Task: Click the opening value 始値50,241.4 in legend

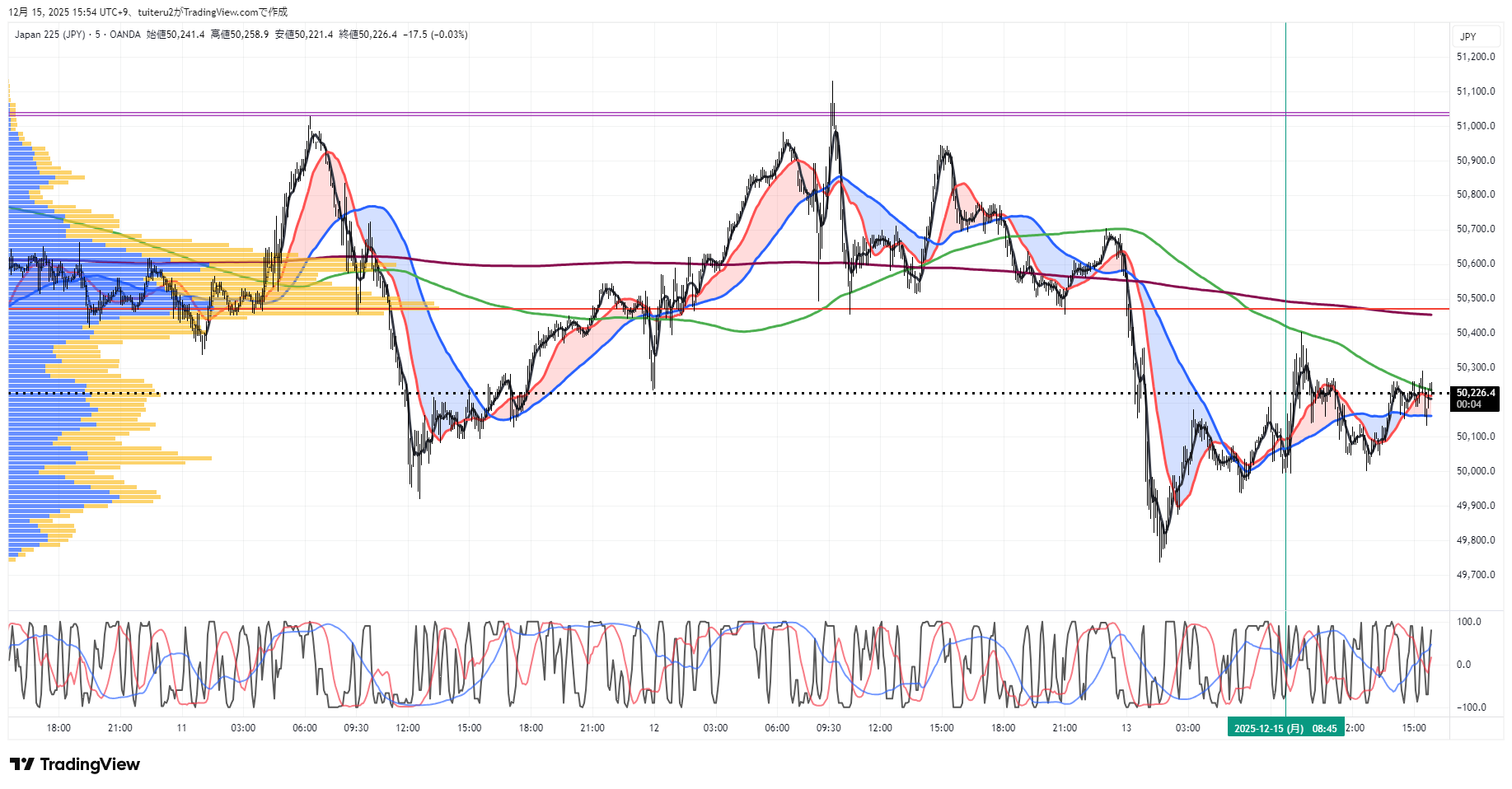Action: tap(176, 35)
